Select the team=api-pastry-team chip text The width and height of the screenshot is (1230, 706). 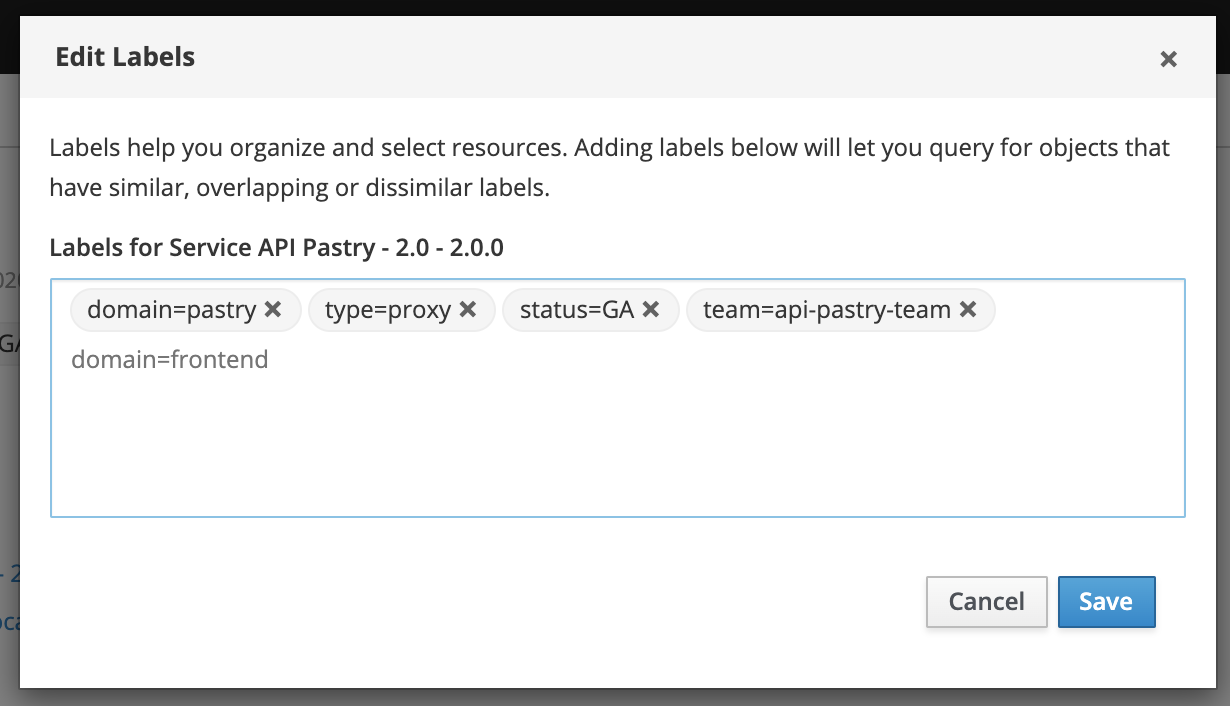(x=826, y=310)
